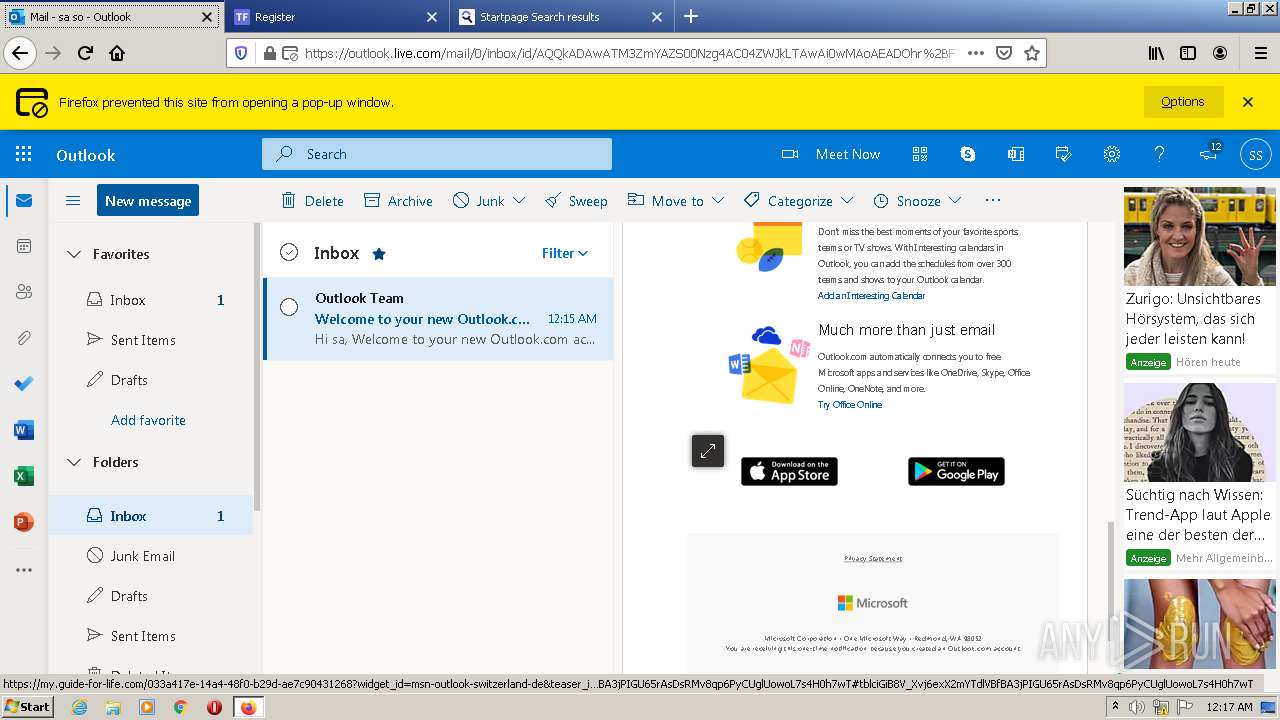The image size is (1280, 720).
Task: Click the pop-up blocker Options button
Action: pyautogui.click(x=1183, y=102)
